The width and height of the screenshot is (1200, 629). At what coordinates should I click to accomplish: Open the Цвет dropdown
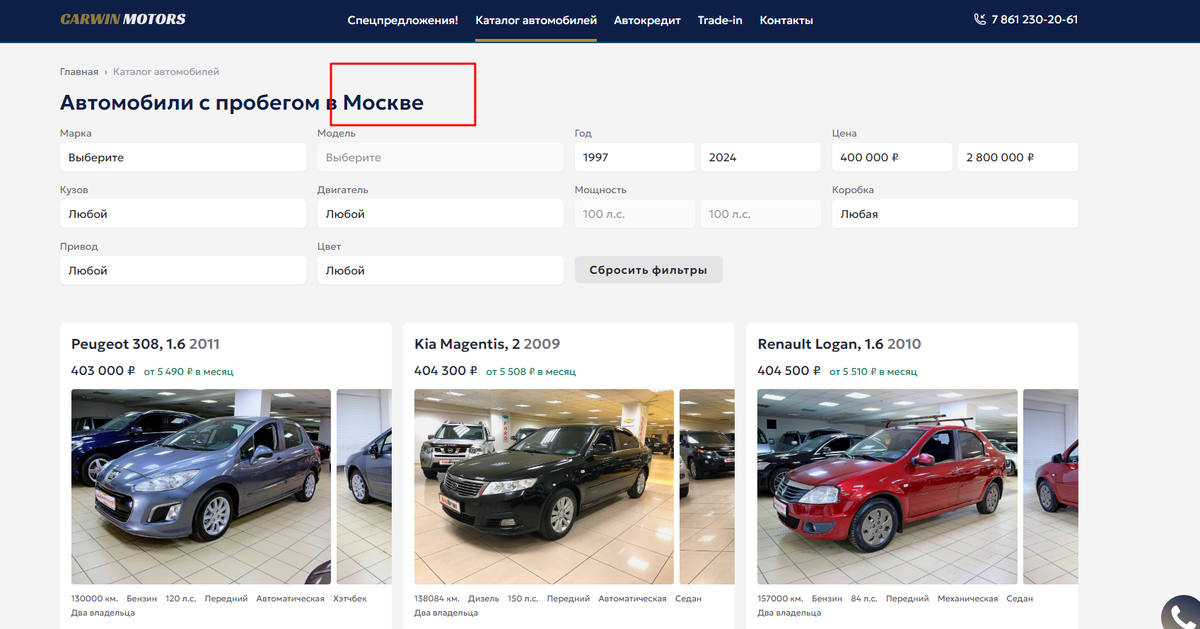click(x=440, y=270)
